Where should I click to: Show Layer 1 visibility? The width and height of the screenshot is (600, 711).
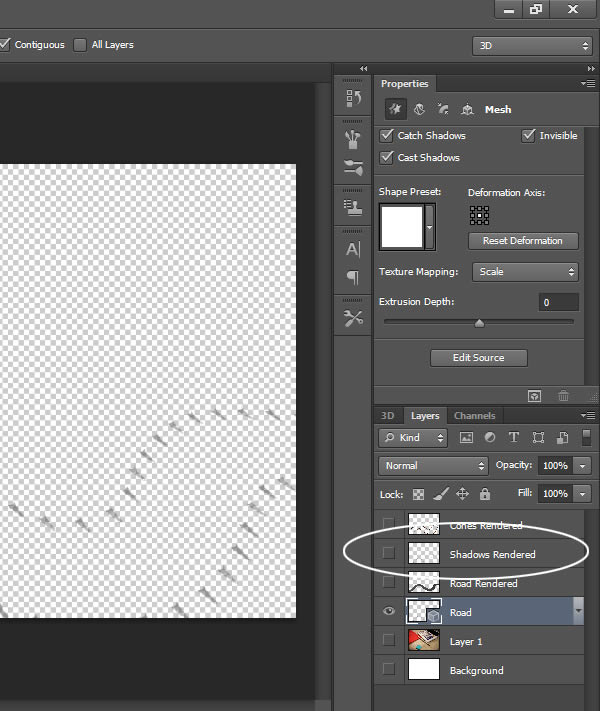point(389,640)
